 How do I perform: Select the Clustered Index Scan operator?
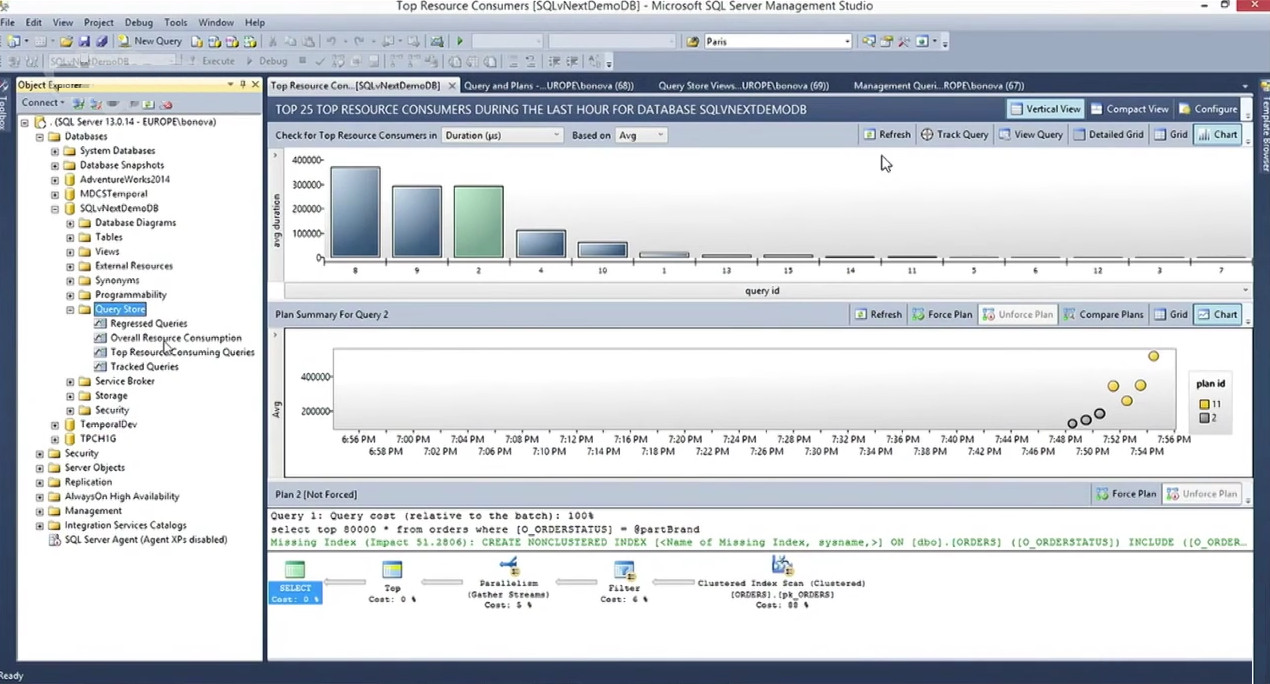[781, 582]
